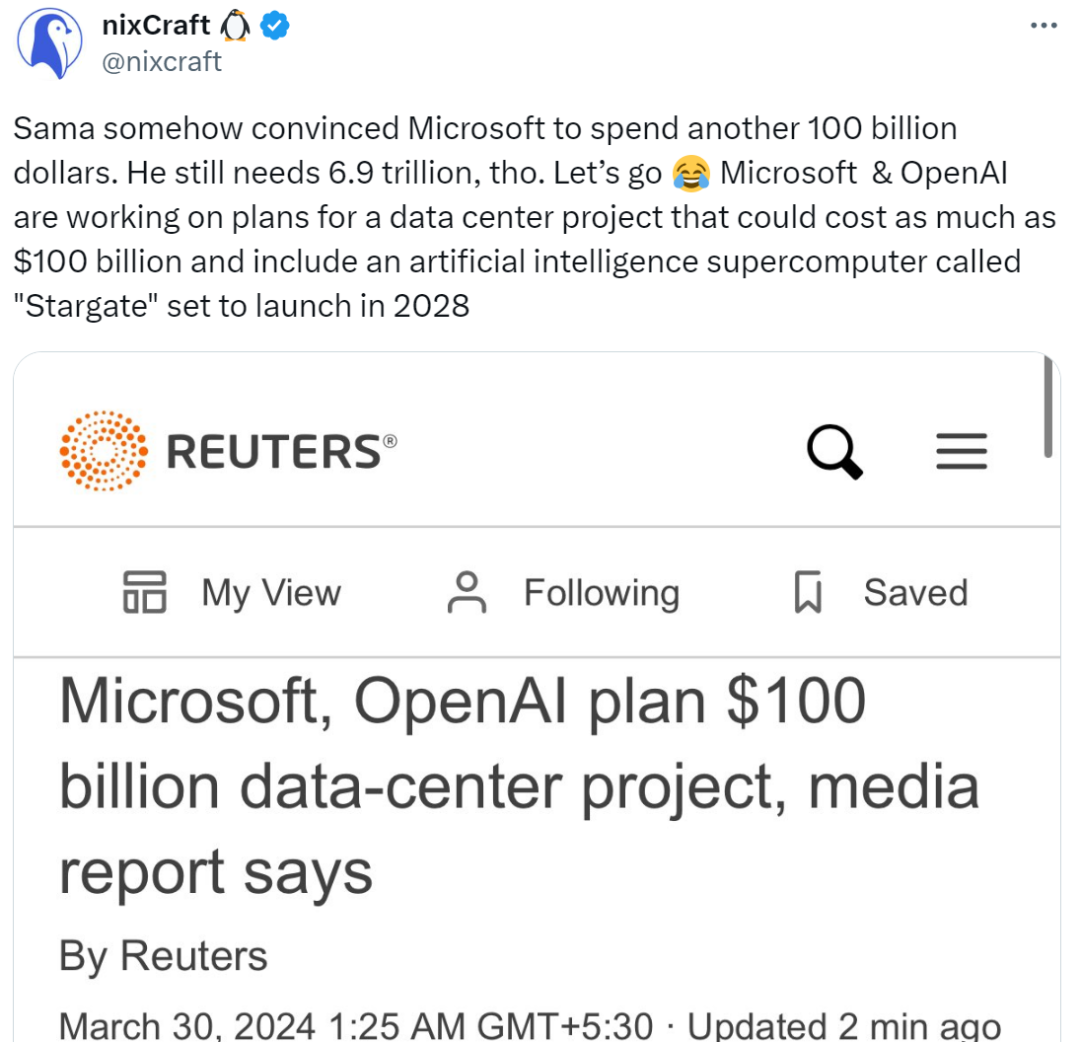
Task: Click the Reuters orange dotted logo
Action: coord(103,450)
